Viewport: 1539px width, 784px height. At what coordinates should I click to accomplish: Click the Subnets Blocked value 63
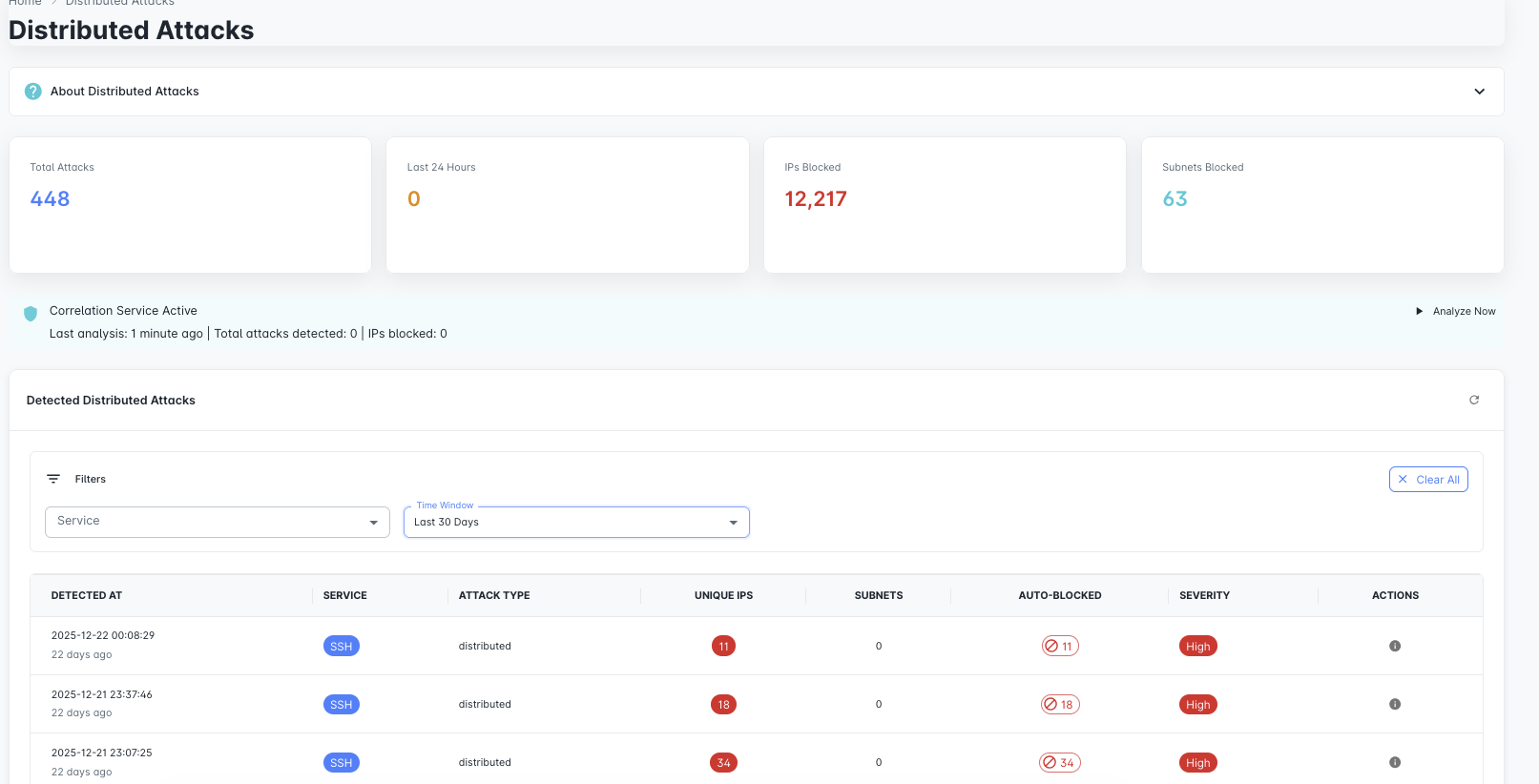tap(1175, 199)
